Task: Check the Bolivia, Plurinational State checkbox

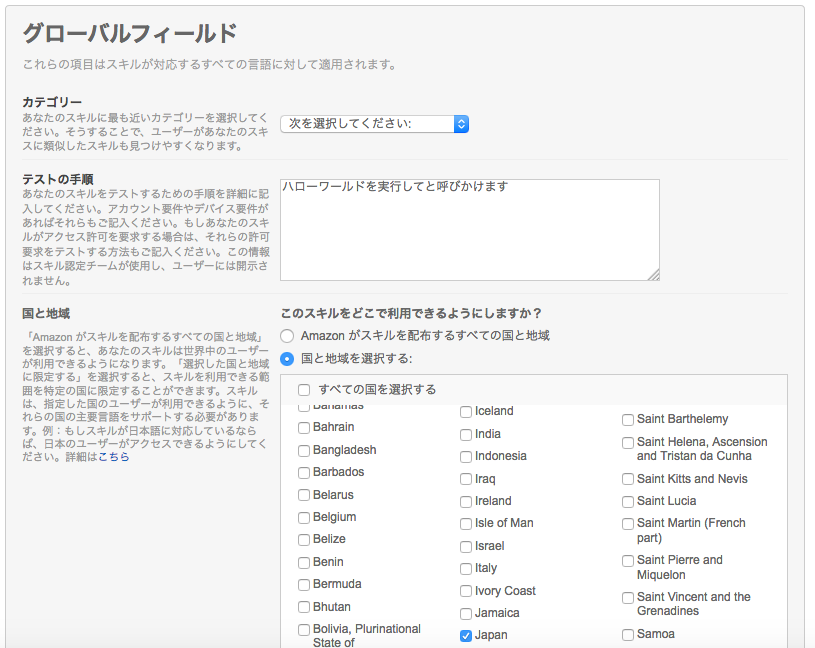Action: [304, 630]
